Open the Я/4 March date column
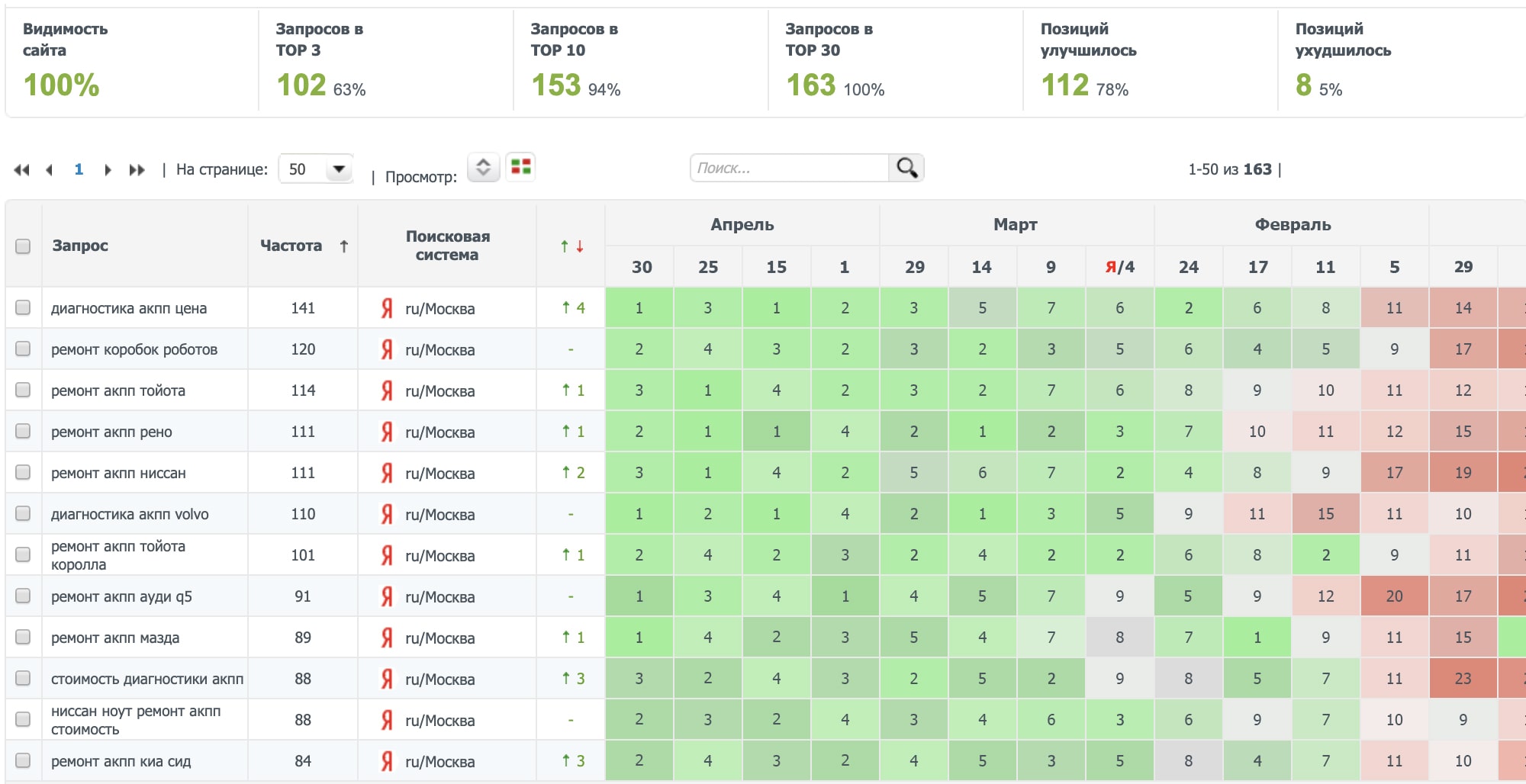The width and height of the screenshot is (1526, 784). point(1119,267)
